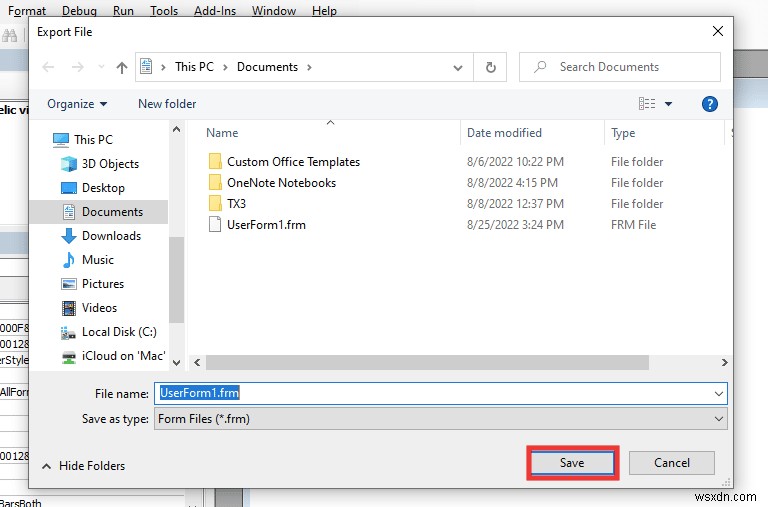Viewport: 768px width, 507px height.
Task: Click the Pictures icon in sidebar
Action: 69,284
